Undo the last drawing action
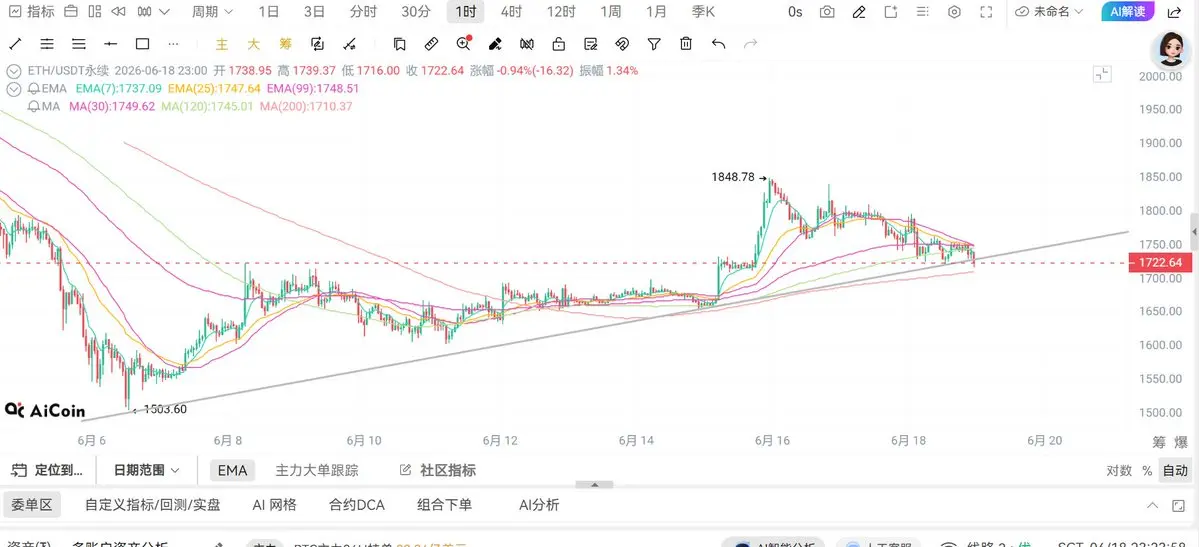 click(x=718, y=44)
